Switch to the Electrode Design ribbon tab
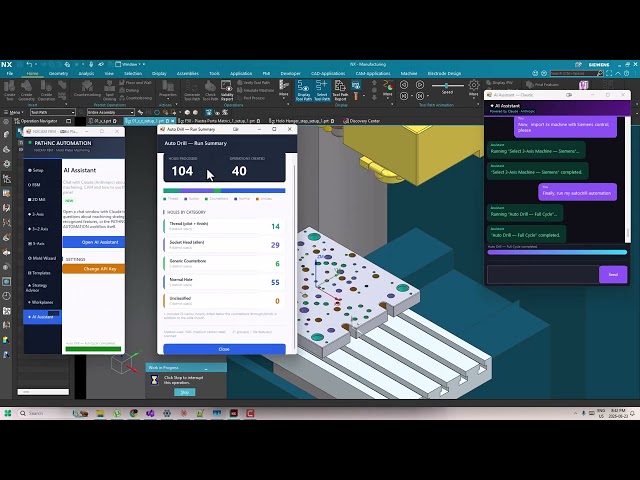 (444, 73)
